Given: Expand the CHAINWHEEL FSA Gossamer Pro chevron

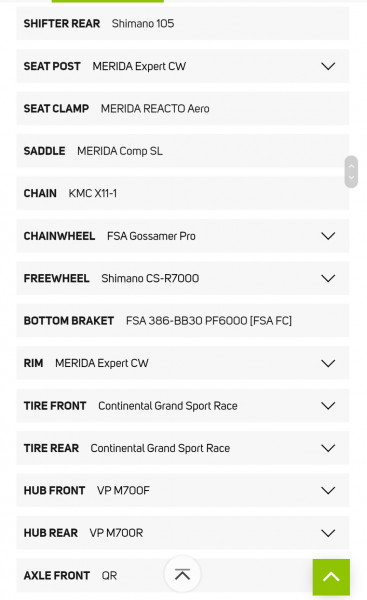Looking at the screenshot, I should 328,236.
